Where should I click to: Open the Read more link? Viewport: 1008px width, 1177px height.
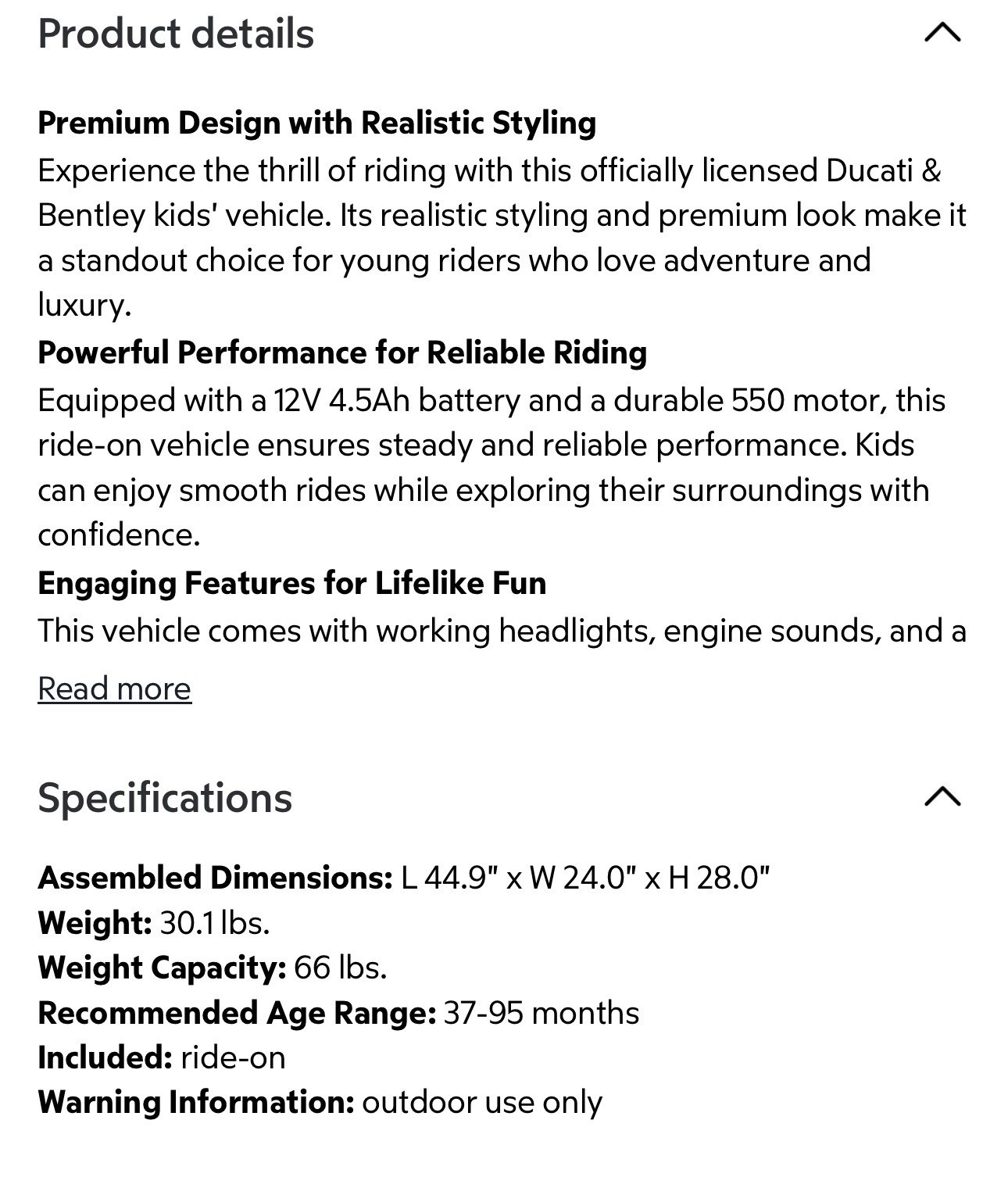[x=114, y=689]
